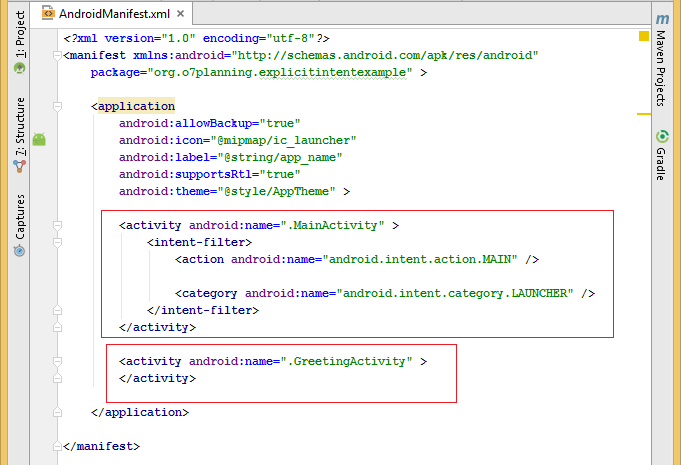Click the Captures sidebar icon
The height and width of the screenshot is (465, 681).
click(x=20, y=251)
